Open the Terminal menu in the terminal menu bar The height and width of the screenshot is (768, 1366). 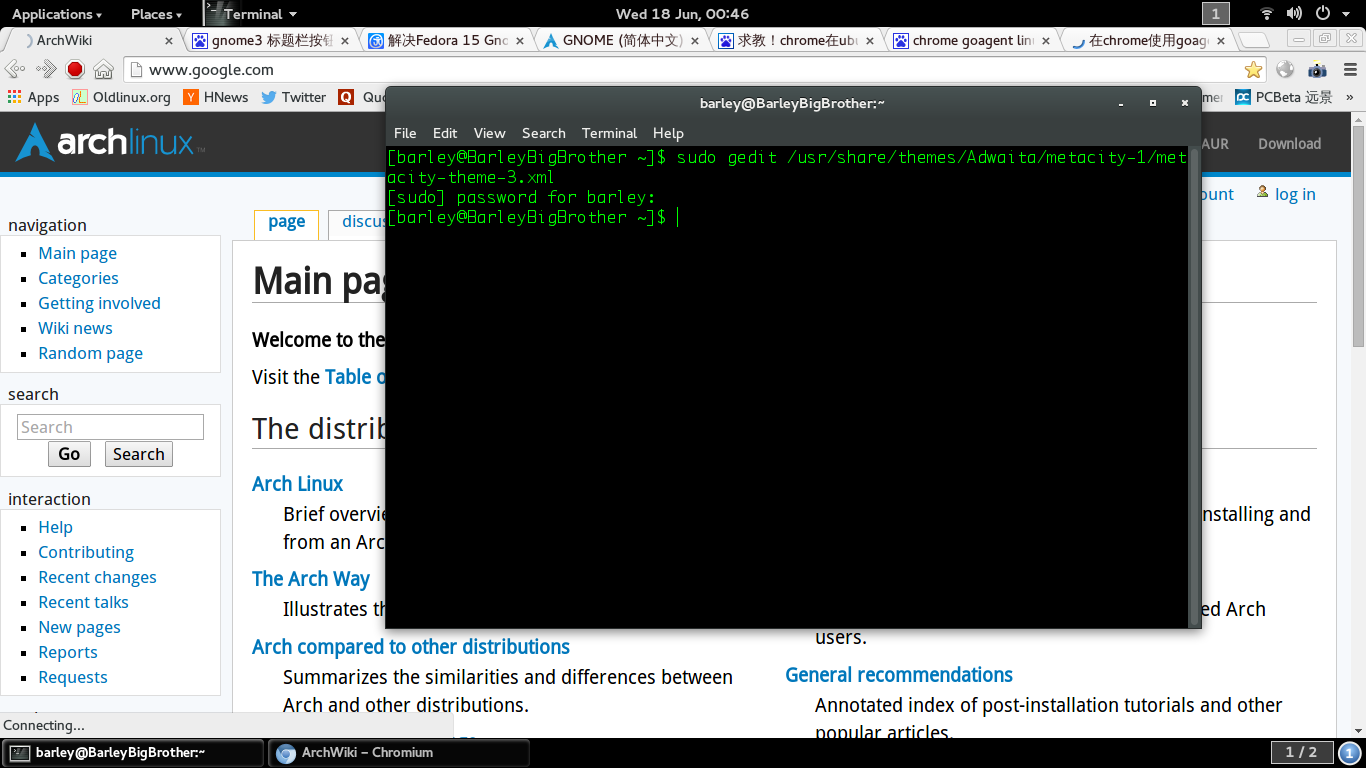point(609,133)
